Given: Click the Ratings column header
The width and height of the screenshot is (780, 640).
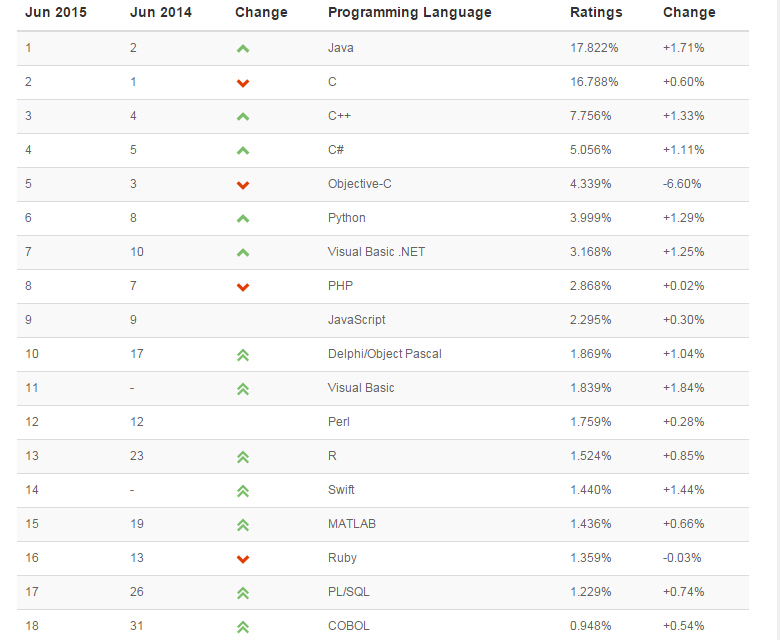Looking at the screenshot, I should click(x=596, y=13).
